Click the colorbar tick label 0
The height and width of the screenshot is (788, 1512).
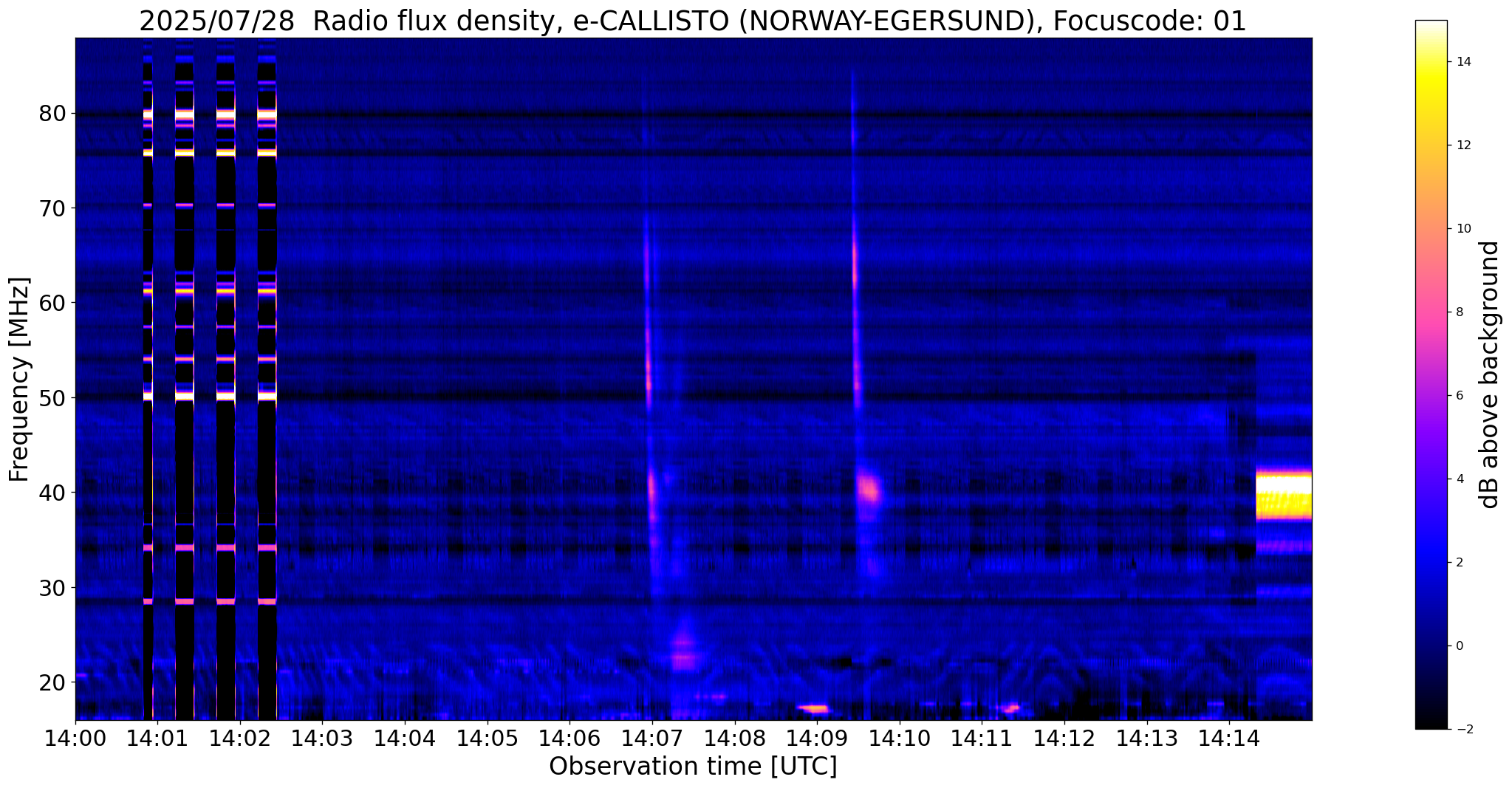click(x=1458, y=646)
